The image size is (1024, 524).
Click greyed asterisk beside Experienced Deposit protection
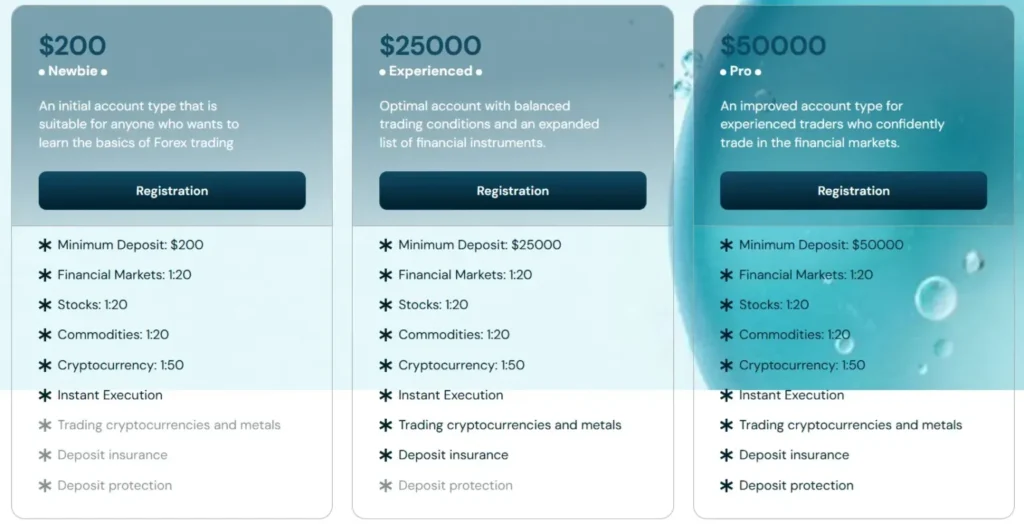tap(386, 486)
